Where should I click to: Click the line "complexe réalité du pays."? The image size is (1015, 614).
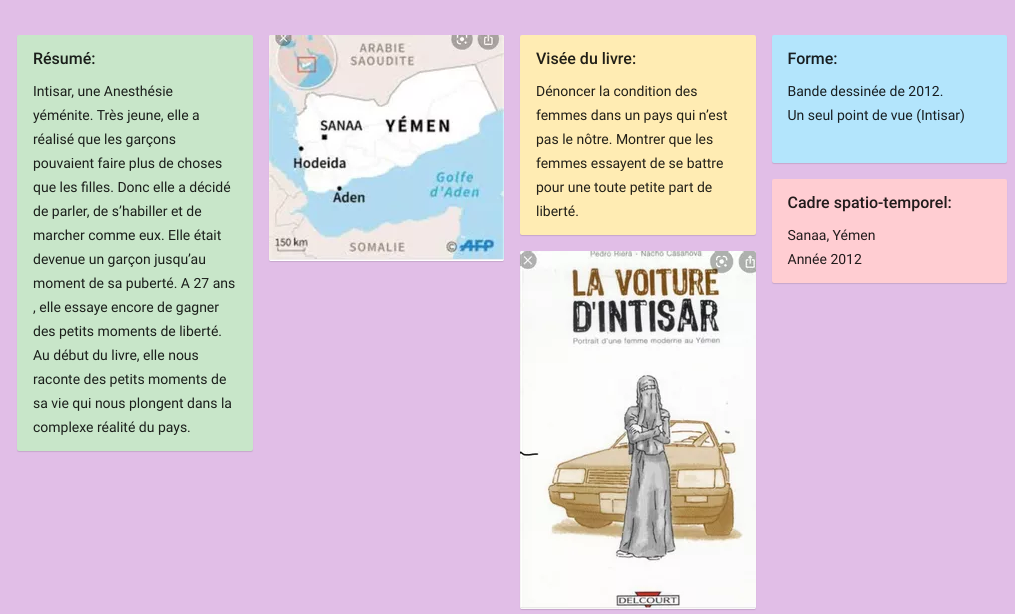111,427
